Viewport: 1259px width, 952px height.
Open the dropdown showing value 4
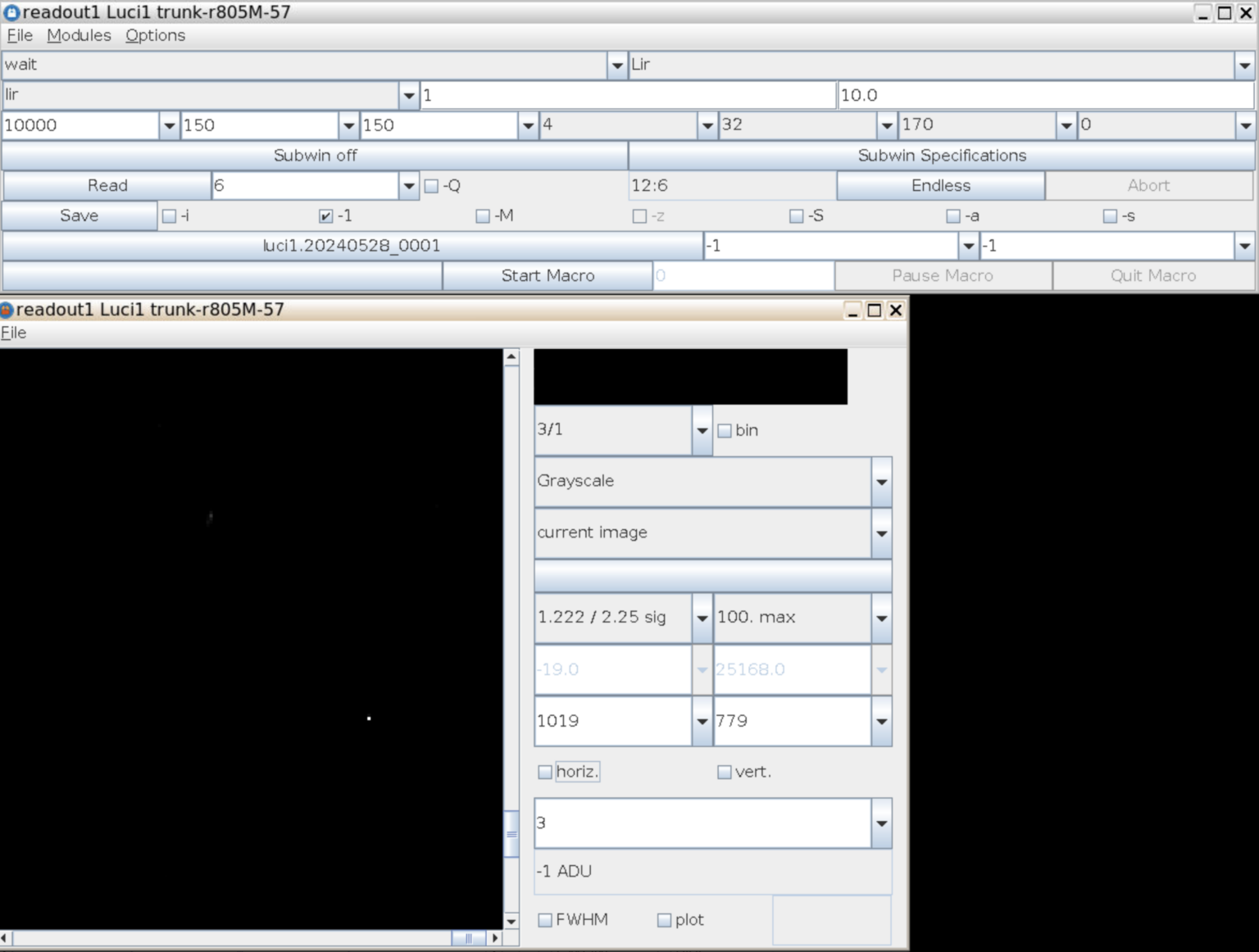coord(707,125)
